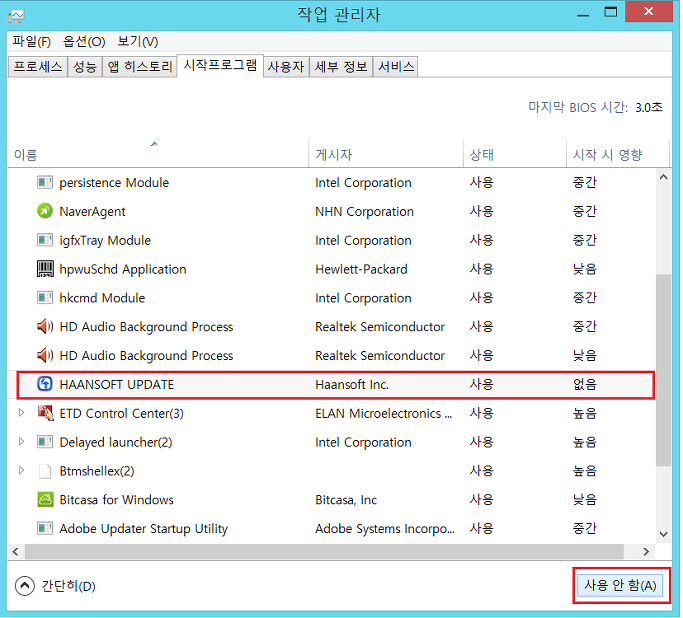Viewport: 683px width, 618px height.
Task: Click the igfxTray Module icon
Action: (45, 240)
